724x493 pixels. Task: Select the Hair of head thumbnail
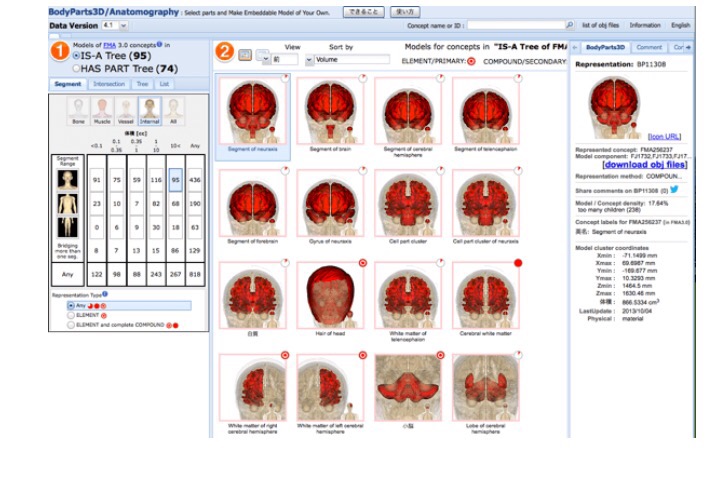pos(330,301)
